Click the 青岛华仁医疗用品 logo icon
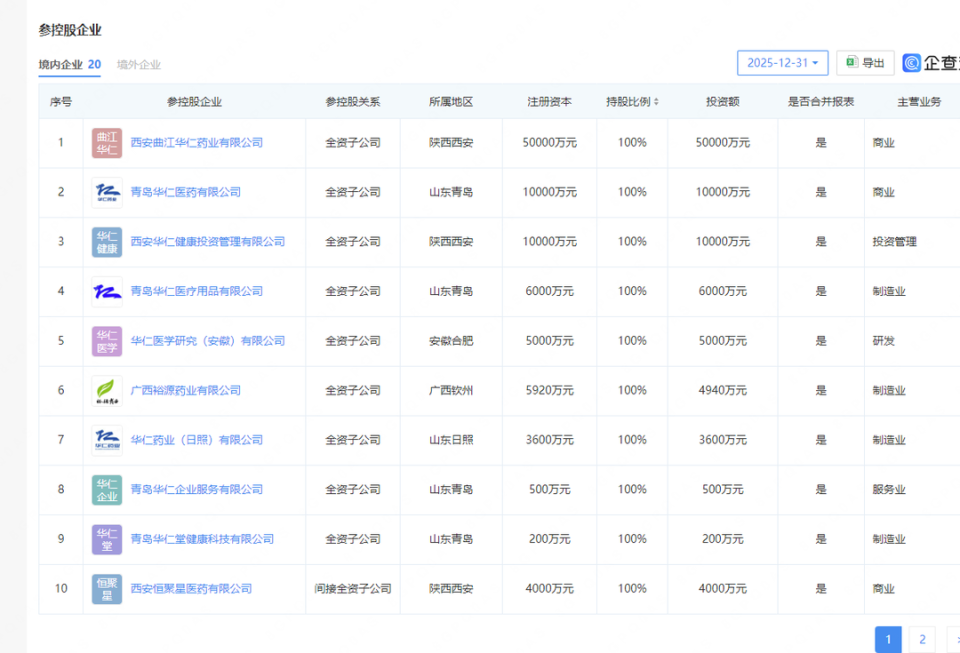Screen dimensions: 960x653 107,292
